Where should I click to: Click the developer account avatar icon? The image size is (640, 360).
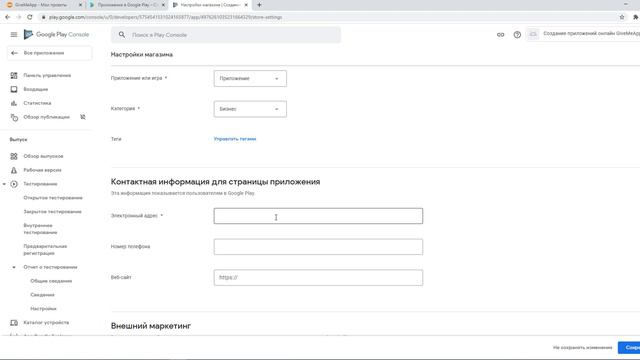click(x=533, y=34)
